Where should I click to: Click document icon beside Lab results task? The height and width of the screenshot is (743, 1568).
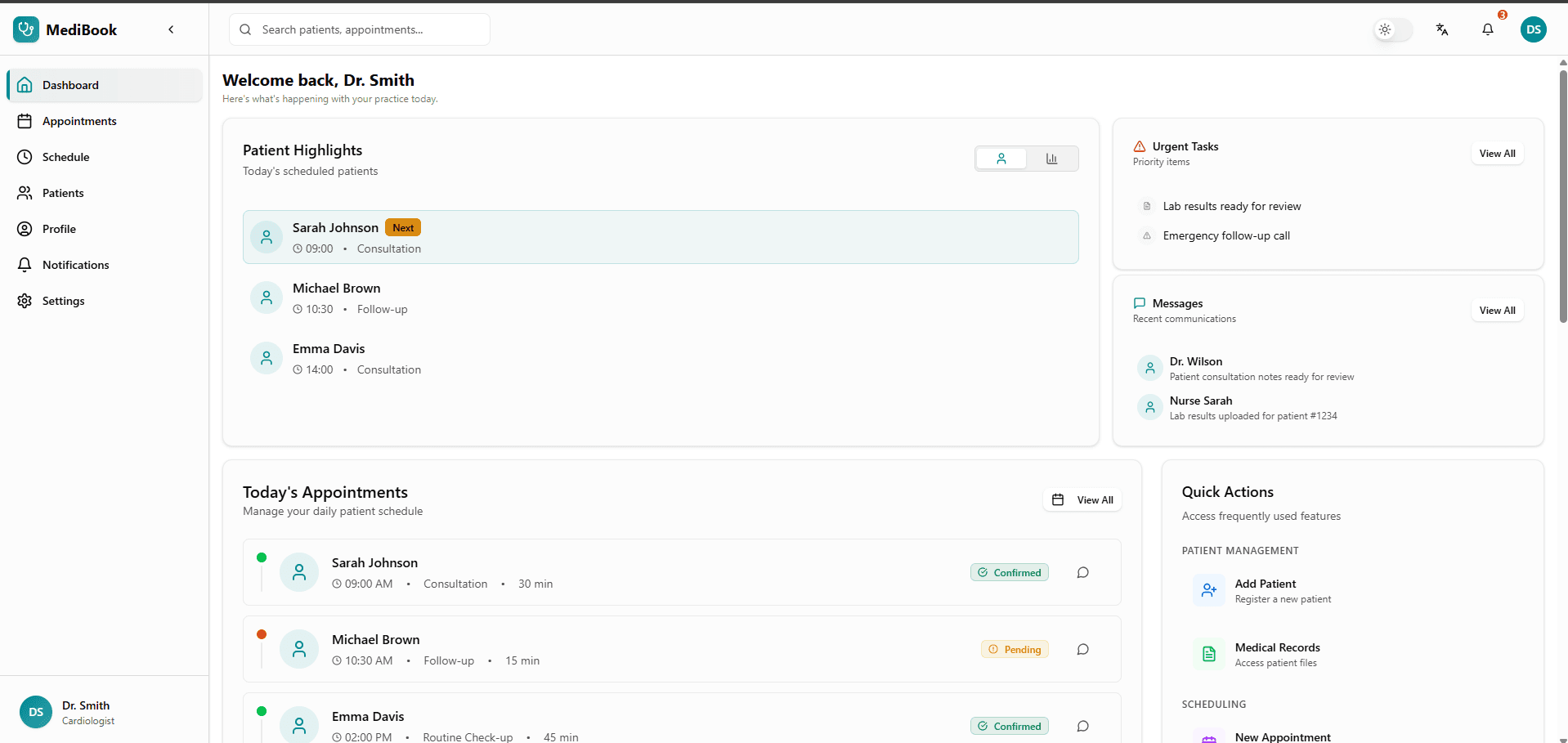1147,206
